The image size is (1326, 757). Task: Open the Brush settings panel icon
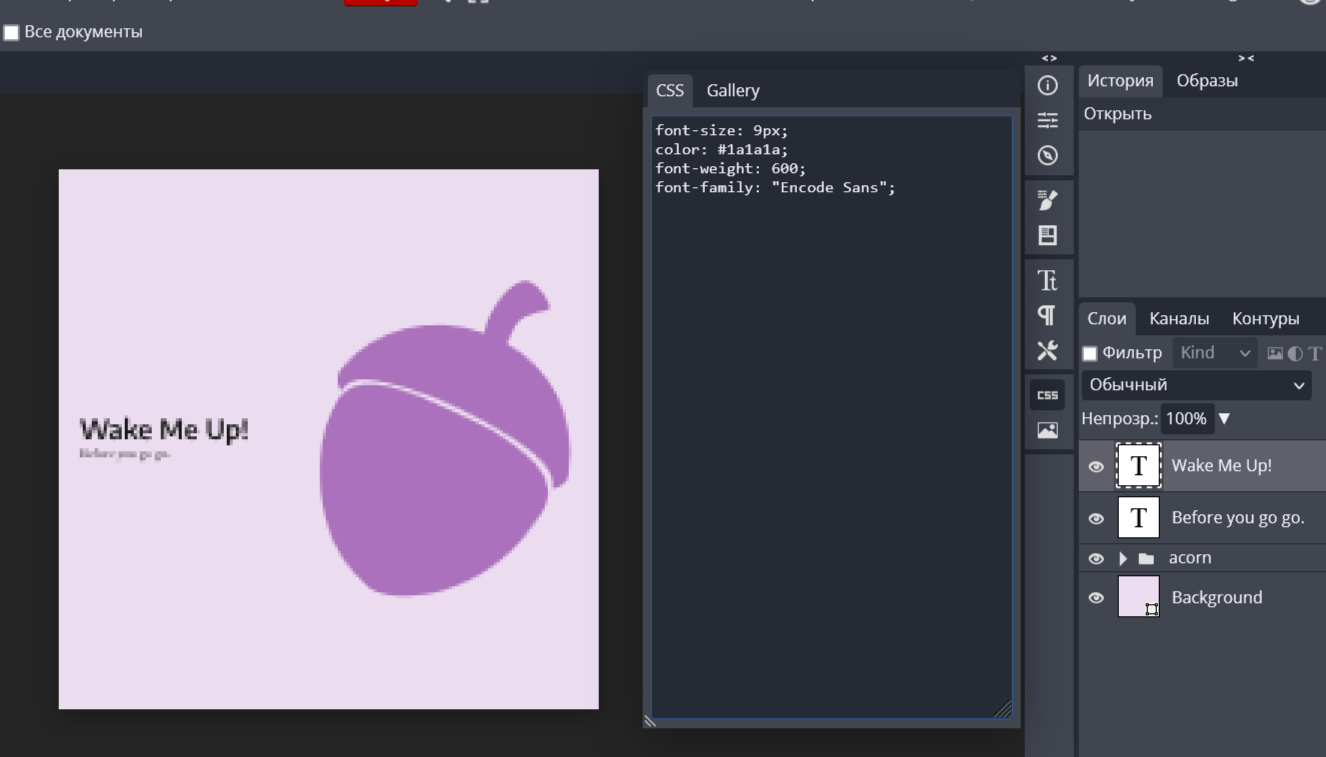point(1047,201)
